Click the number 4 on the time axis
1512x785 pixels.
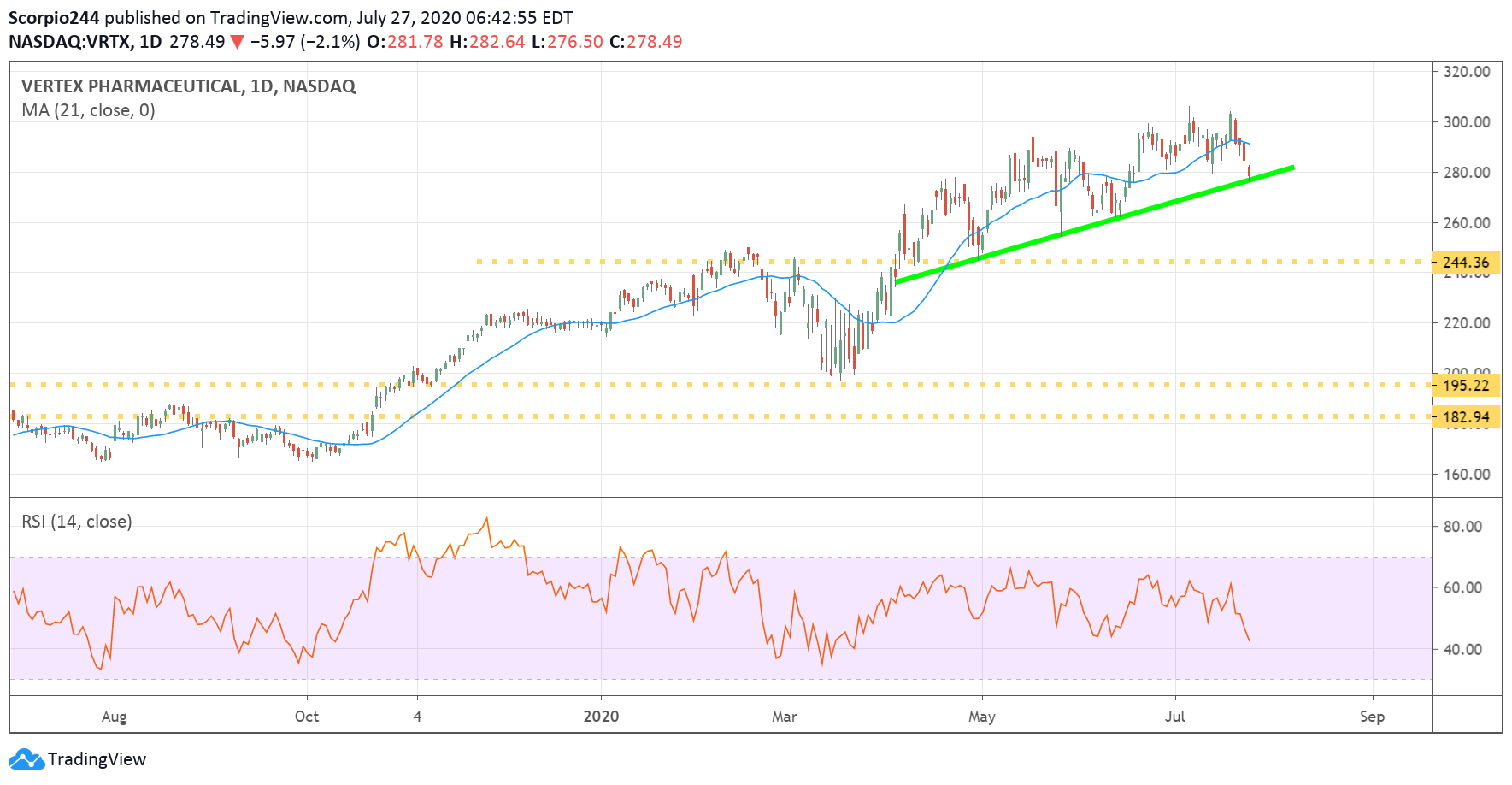[417, 717]
